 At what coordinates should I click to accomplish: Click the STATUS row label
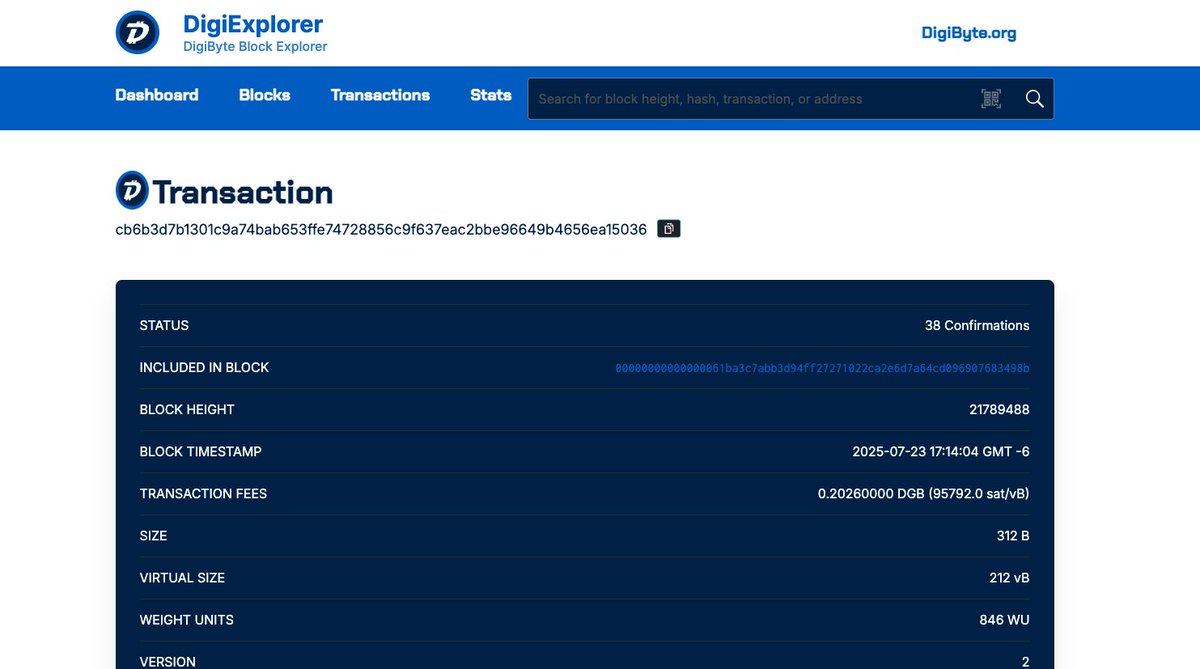(x=164, y=325)
